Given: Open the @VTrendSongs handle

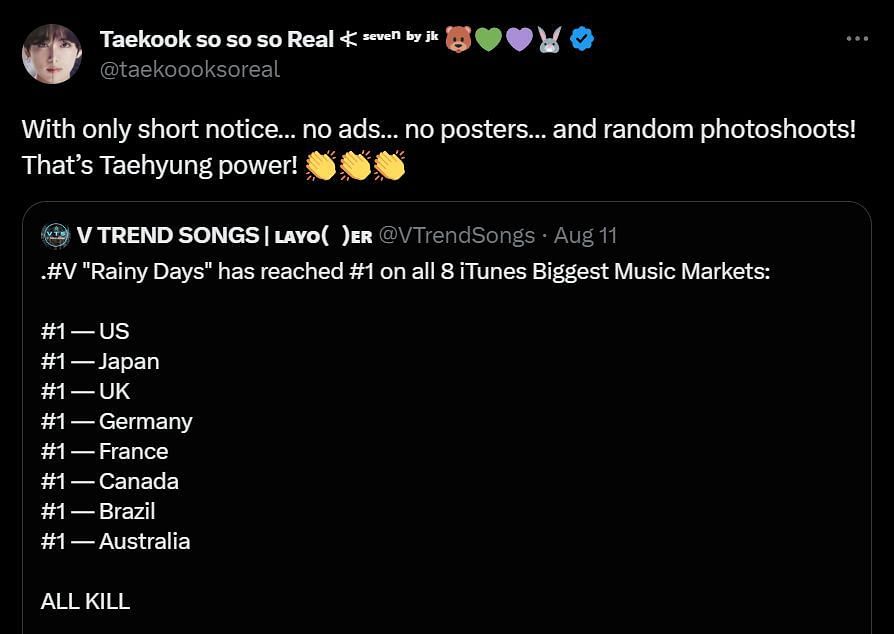Looking at the screenshot, I should [x=457, y=236].
